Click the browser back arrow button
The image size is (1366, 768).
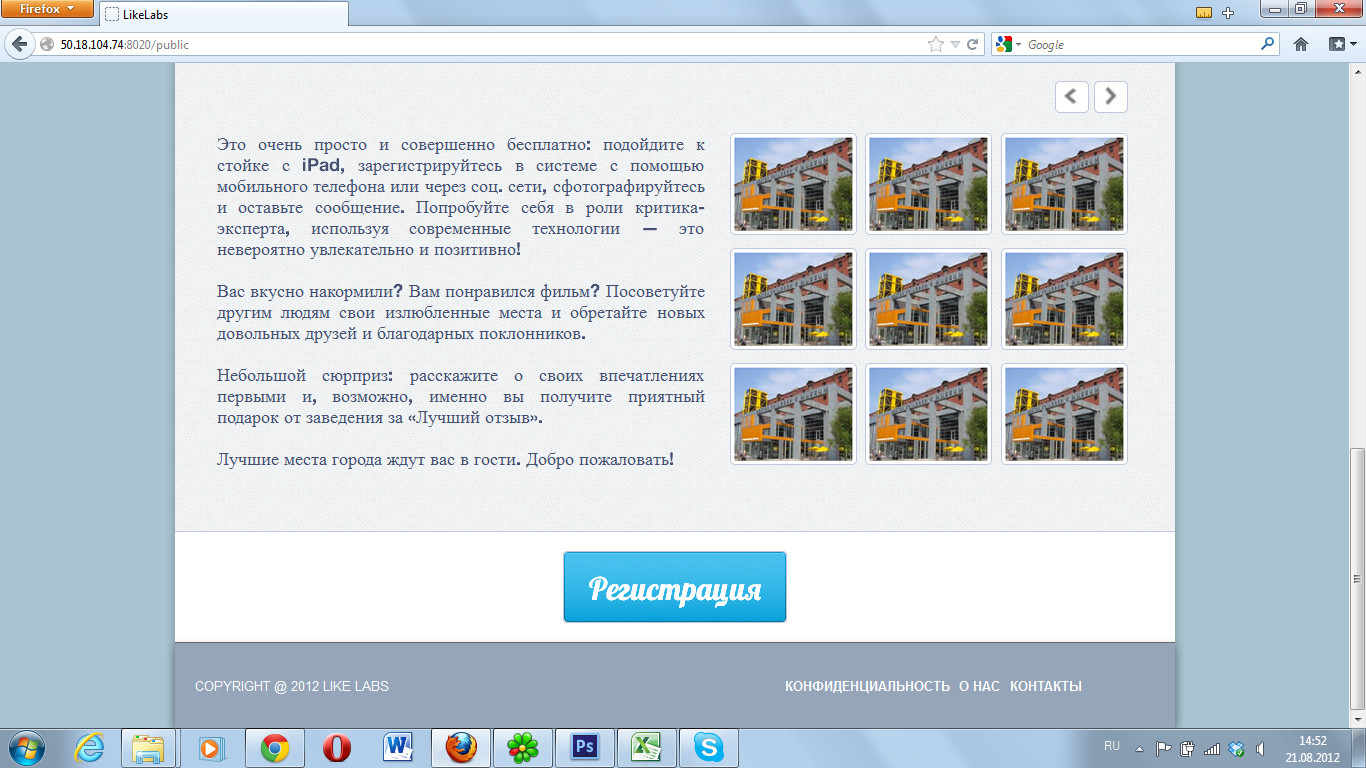19,44
